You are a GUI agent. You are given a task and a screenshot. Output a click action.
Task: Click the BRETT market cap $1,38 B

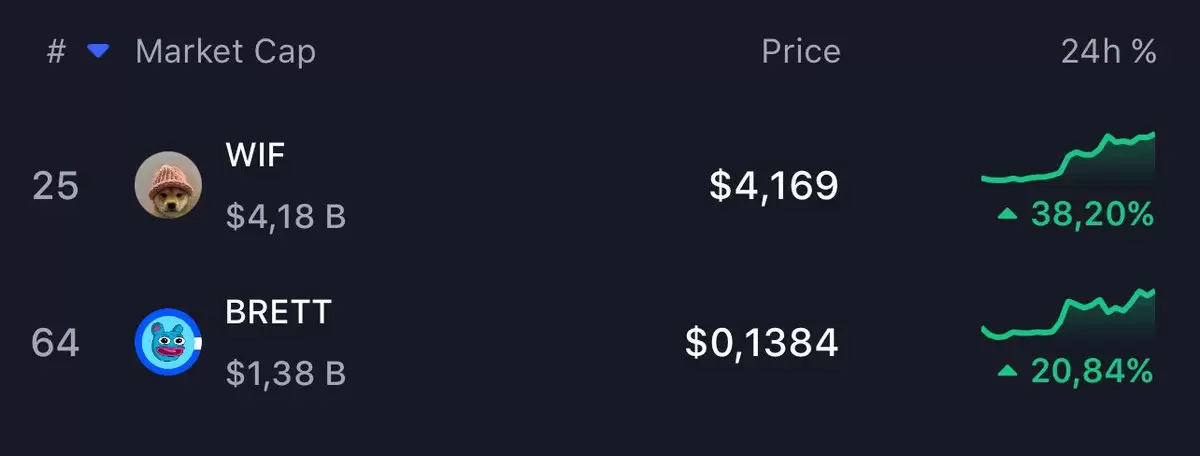pyautogui.click(x=285, y=374)
